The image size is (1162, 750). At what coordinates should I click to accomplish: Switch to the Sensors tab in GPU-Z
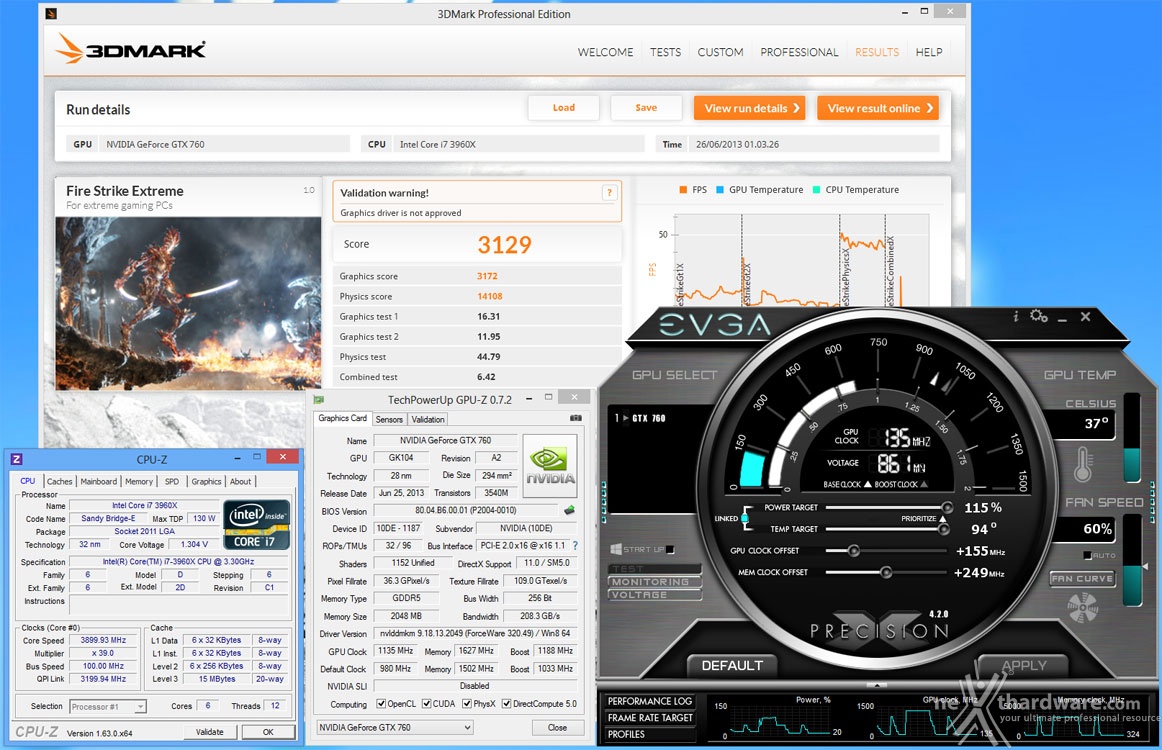[389, 419]
